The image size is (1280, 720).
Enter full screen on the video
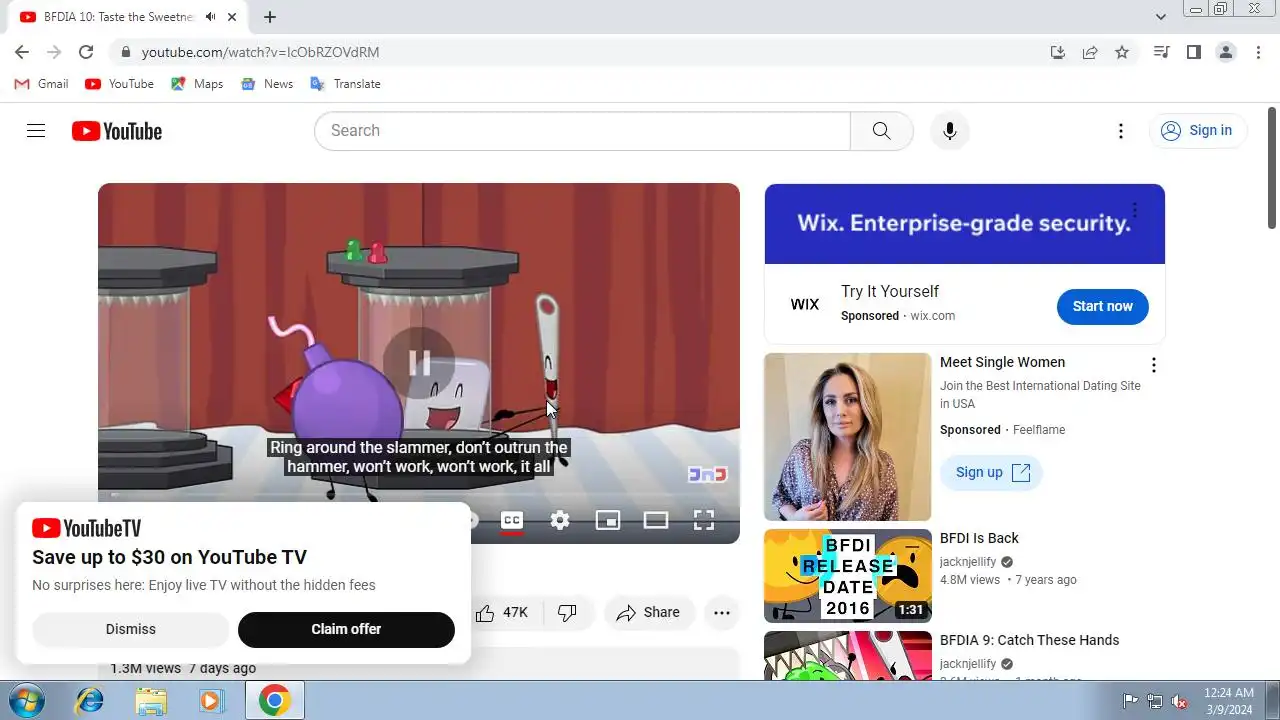tap(704, 520)
